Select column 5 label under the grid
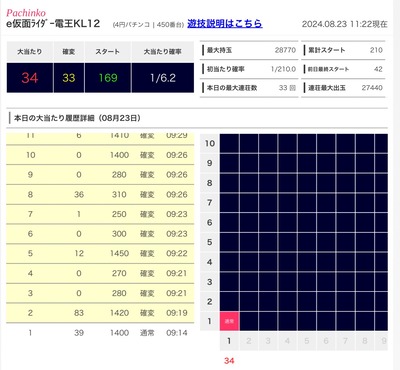This screenshot has width=400, height=370. point(307,341)
